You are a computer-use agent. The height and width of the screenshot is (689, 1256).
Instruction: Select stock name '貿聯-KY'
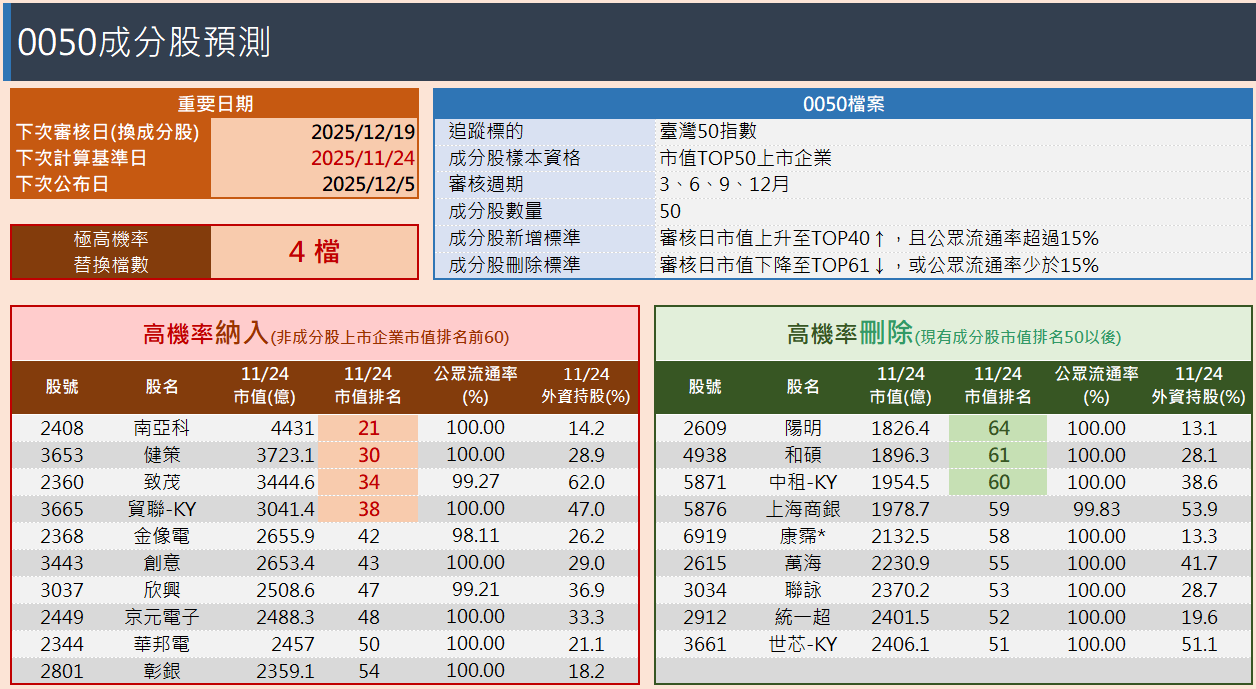(x=162, y=509)
